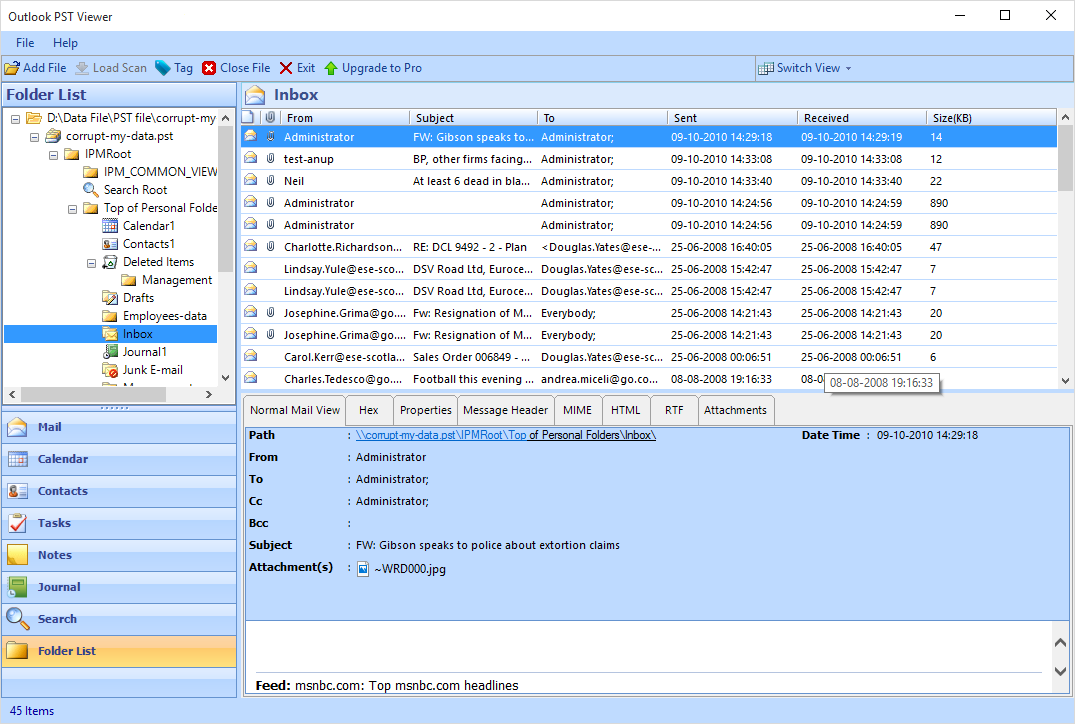The image size is (1075, 724).
Task: Click the Close File red icon
Action: (x=209, y=69)
